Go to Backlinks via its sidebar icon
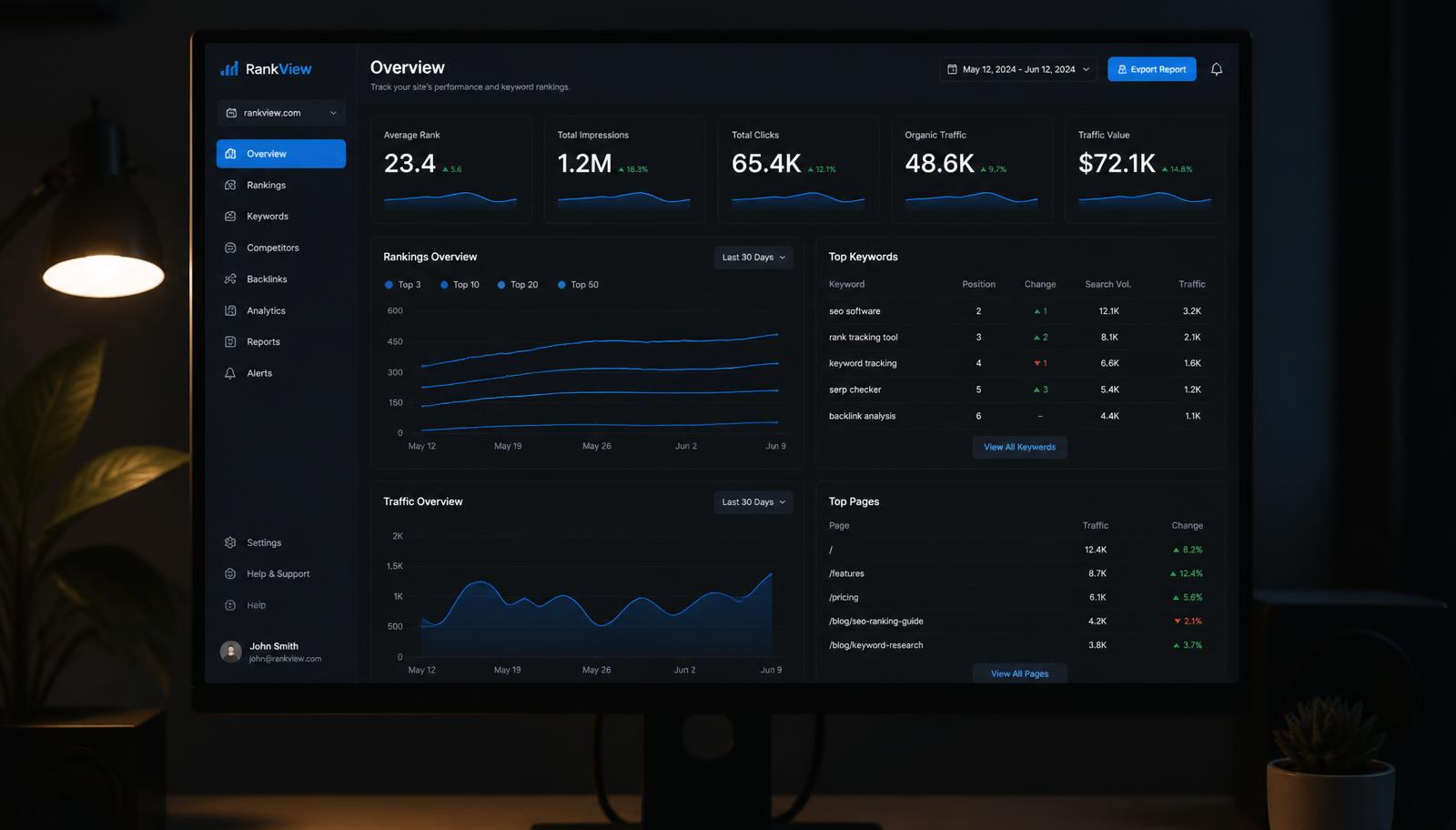This screenshot has width=1456, height=830. click(x=230, y=279)
